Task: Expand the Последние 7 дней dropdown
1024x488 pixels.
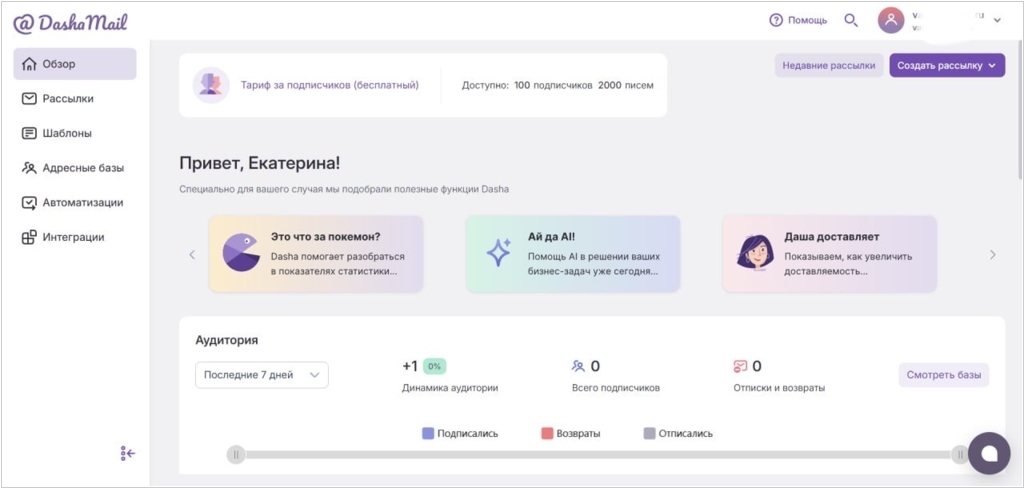Action: pos(261,375)
